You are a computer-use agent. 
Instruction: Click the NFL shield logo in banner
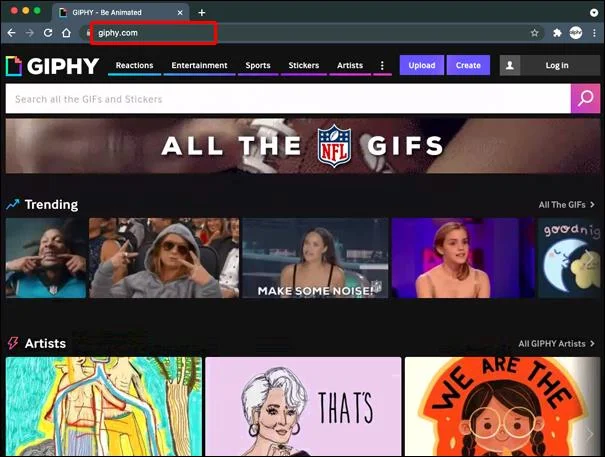tap(334, 146)
